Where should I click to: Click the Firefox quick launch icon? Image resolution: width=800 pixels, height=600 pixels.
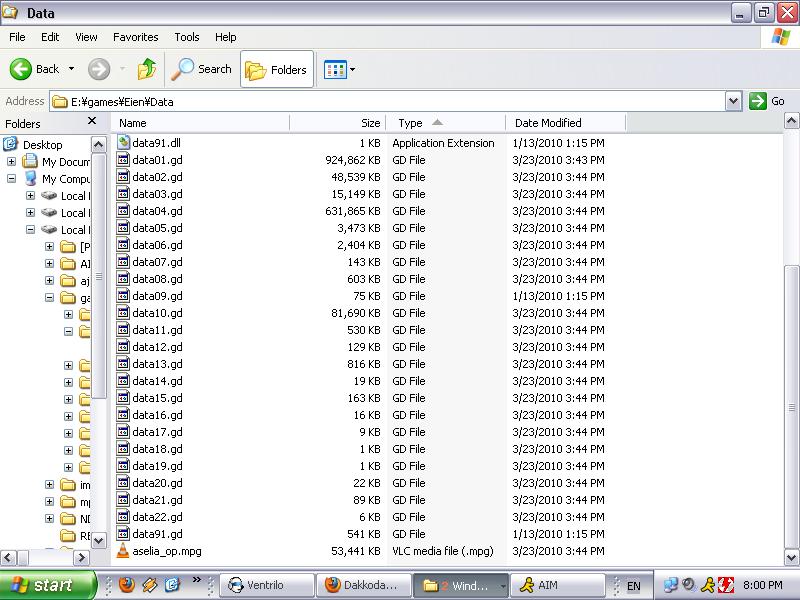pos(127,585)
